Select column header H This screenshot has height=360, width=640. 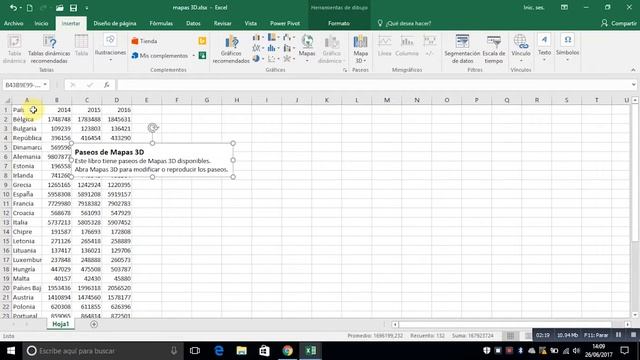pos(237,100)
